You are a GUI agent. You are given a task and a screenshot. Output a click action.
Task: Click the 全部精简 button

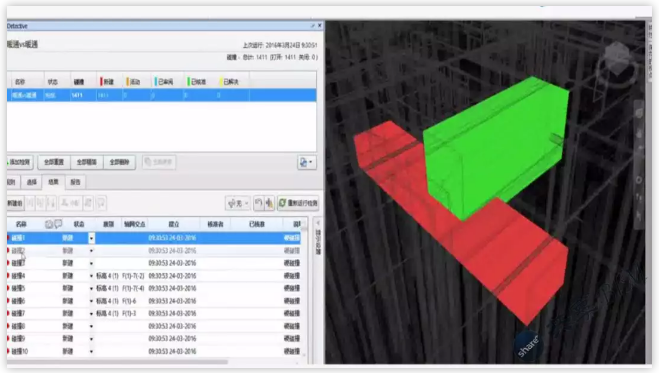[x=87, y=162]
